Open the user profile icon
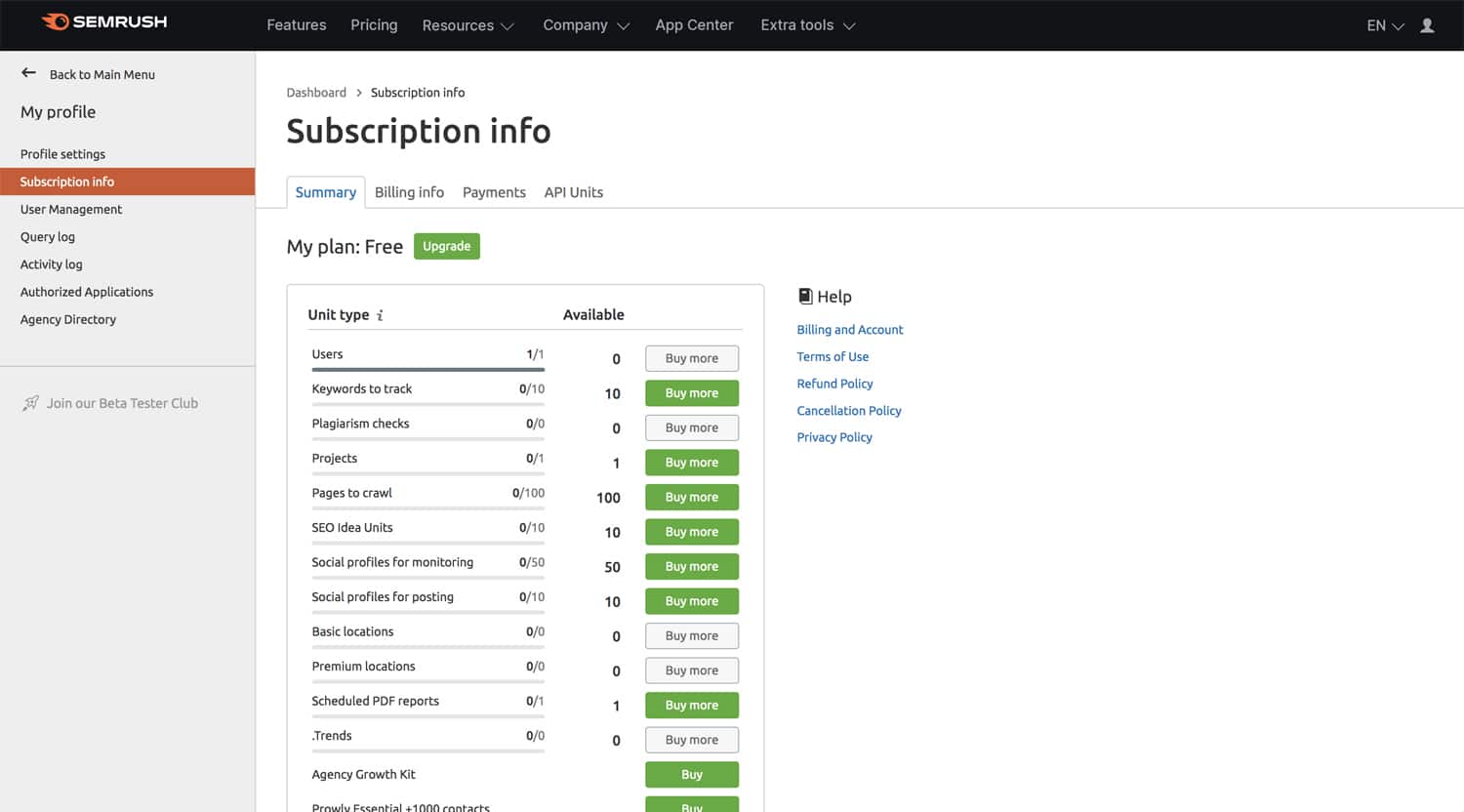Screen dimensions: 1464x812 [1427, 25]
